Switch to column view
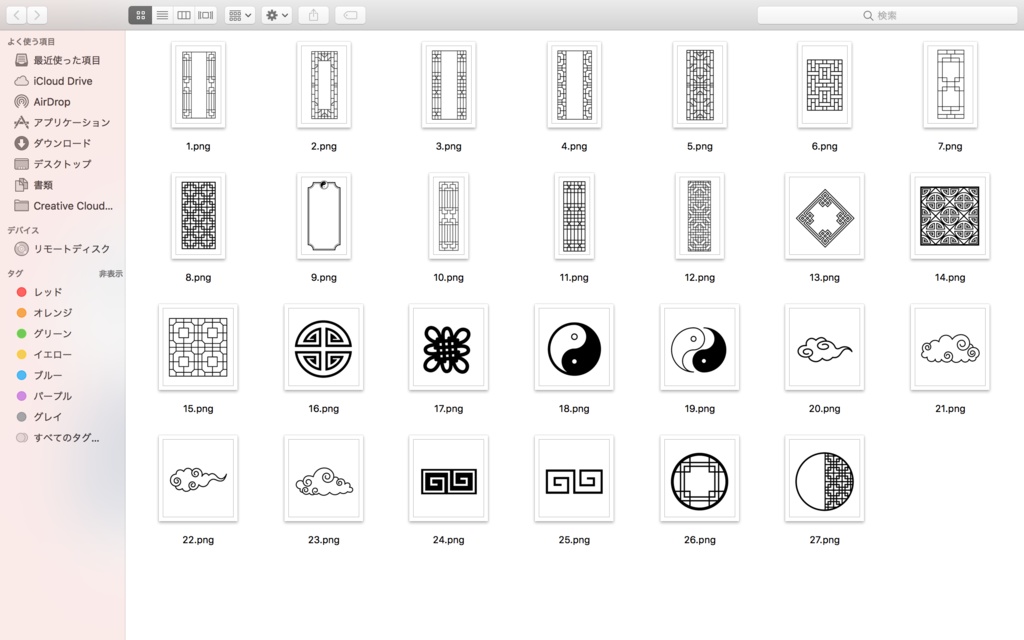Viewport: 1024px width, 640px height. pyautogui.click(x=184, y=15)
